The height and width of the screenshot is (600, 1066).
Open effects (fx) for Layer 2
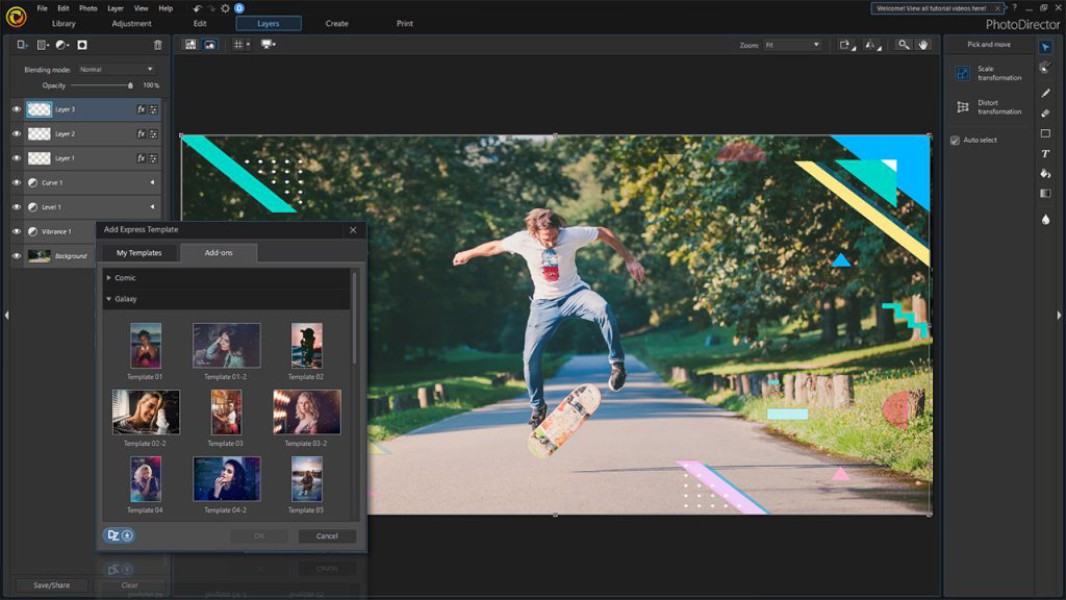[141, 134]
